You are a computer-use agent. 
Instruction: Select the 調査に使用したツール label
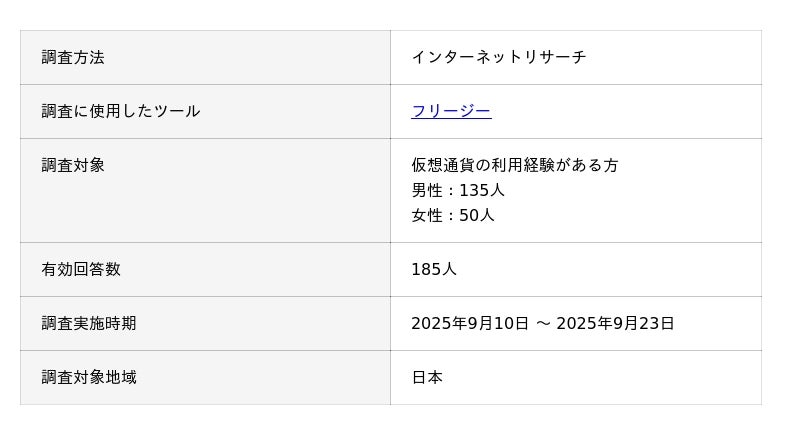pyautogui.click(x=121, y=111)
